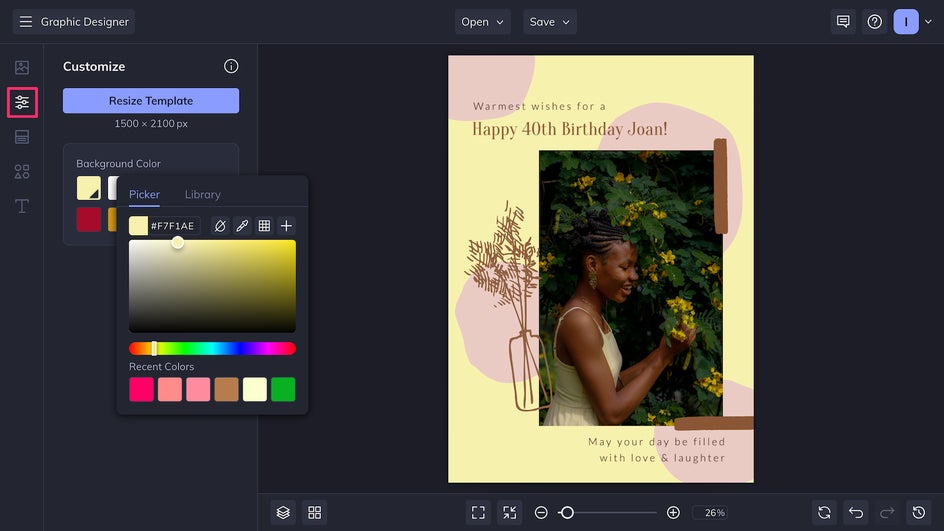Zoom in with the plus icon
This screenshot has height=531, width=944.
coord(673,512)
